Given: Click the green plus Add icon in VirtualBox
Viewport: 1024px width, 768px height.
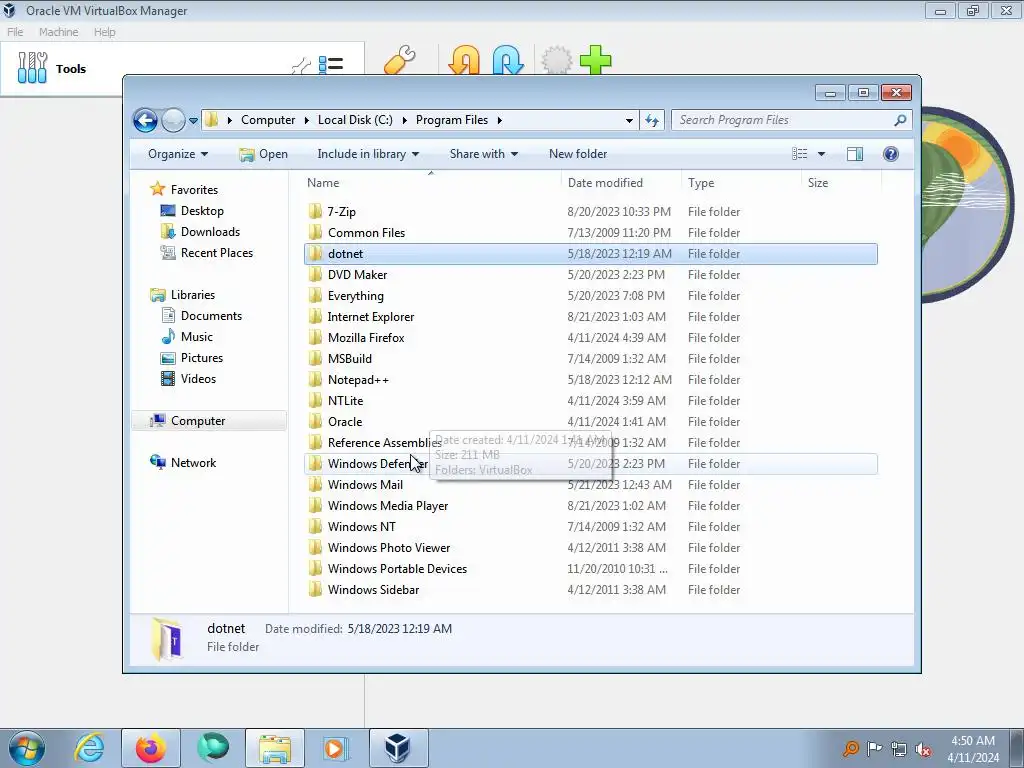Looking at the screenshot, I should (596, 60).
